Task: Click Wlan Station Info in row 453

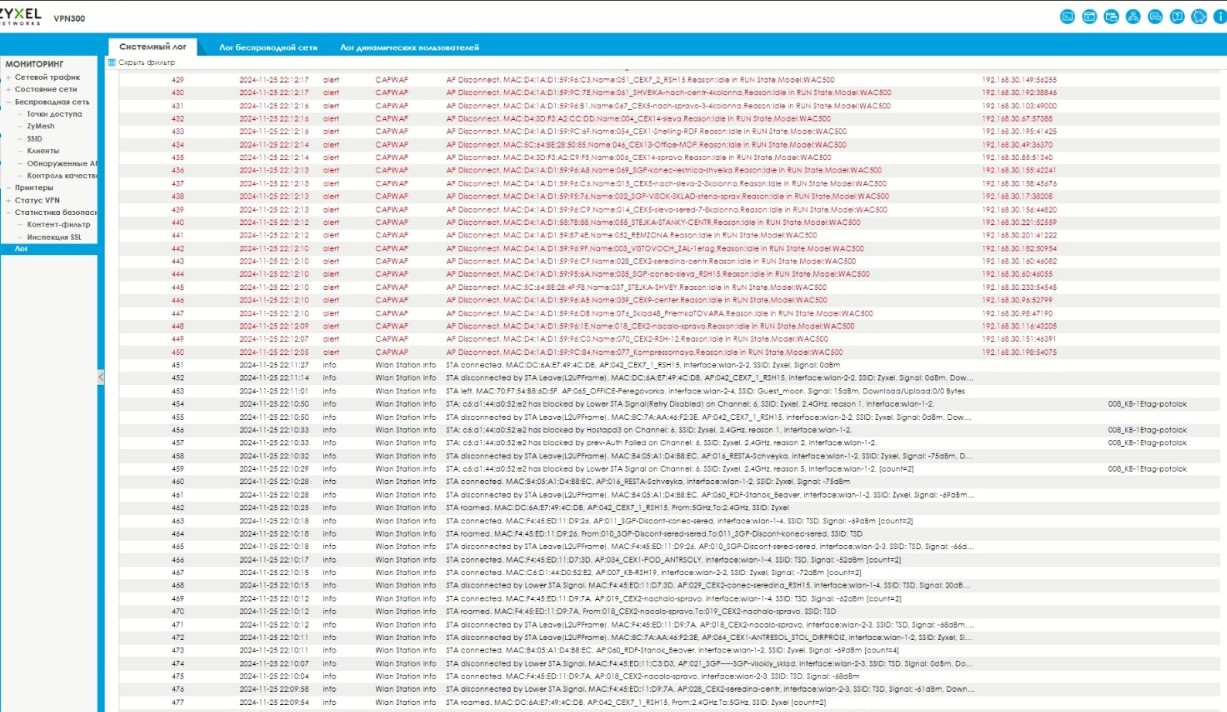Action: click(405, 391)
